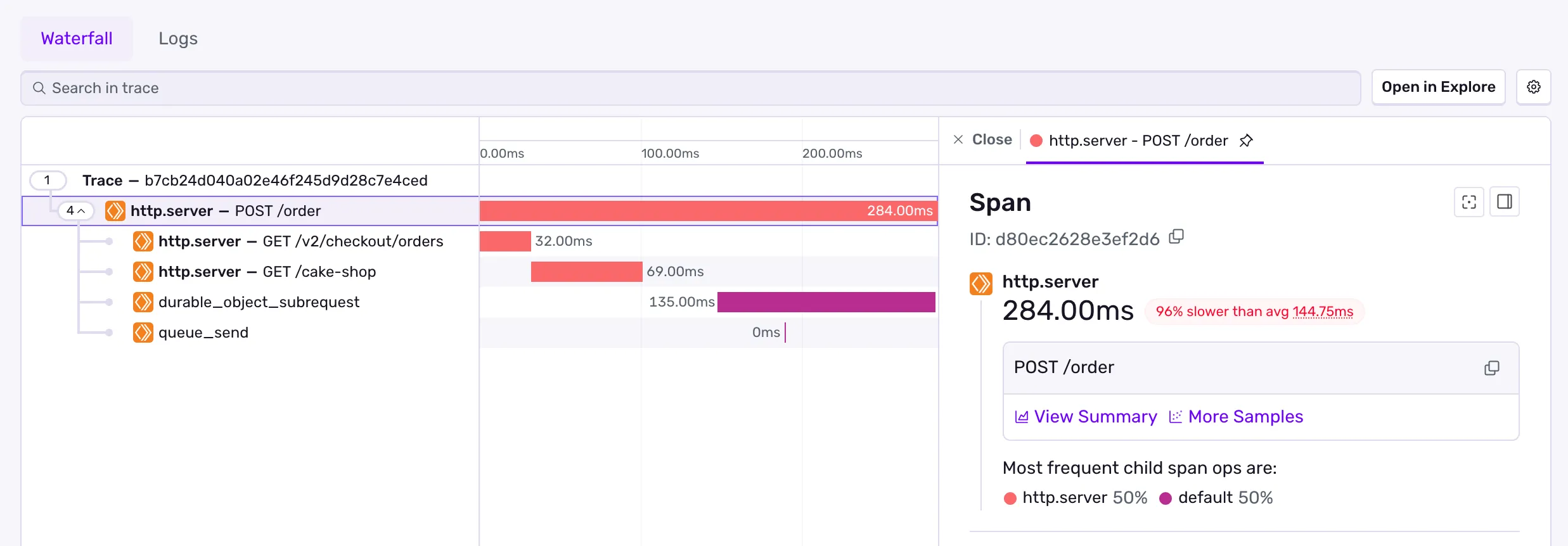
Task: Collapse the Trace root node counter
Action: pyautogui.click(x=48, y=181)
